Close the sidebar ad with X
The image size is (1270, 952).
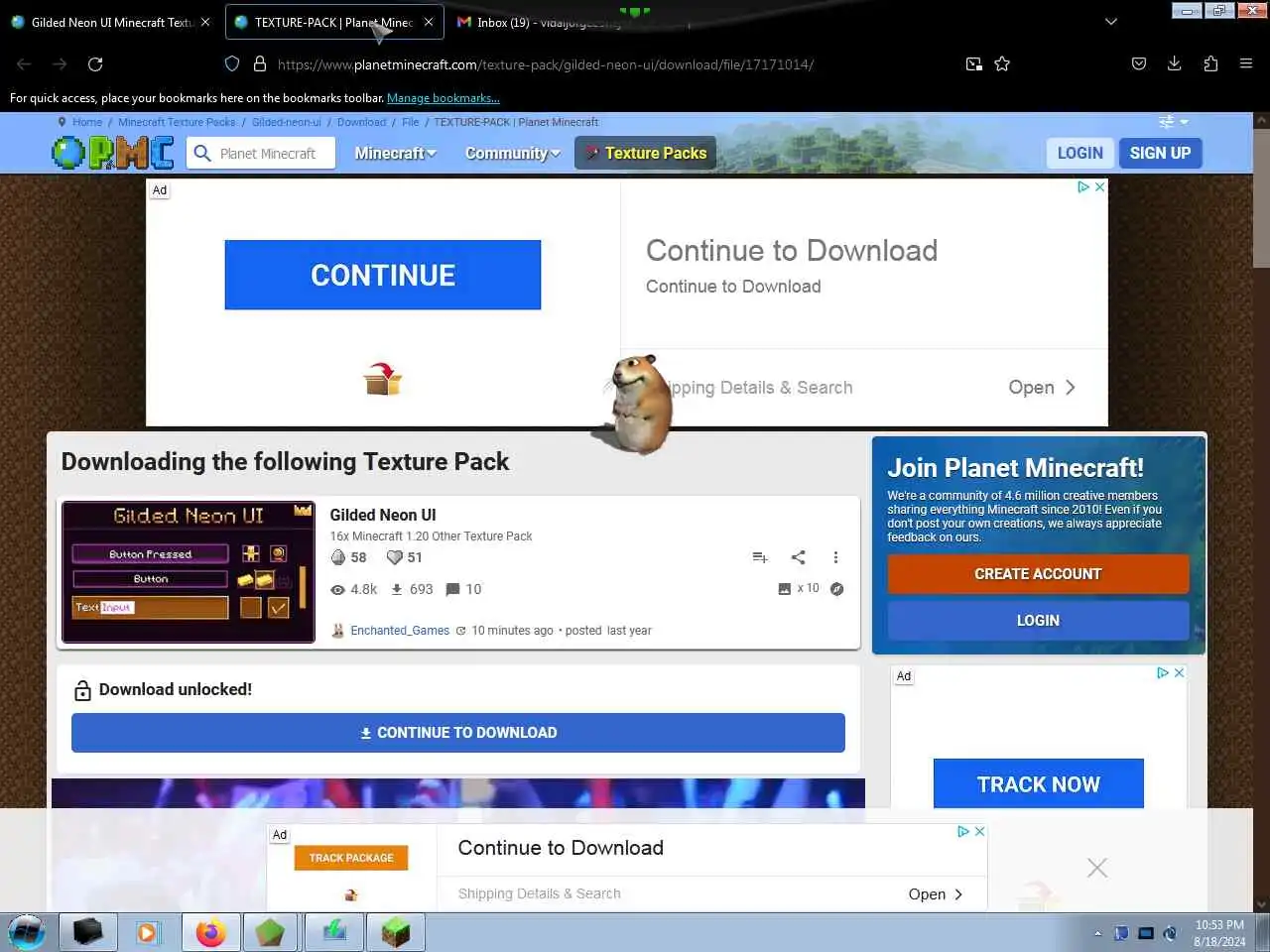point(1179,672)
